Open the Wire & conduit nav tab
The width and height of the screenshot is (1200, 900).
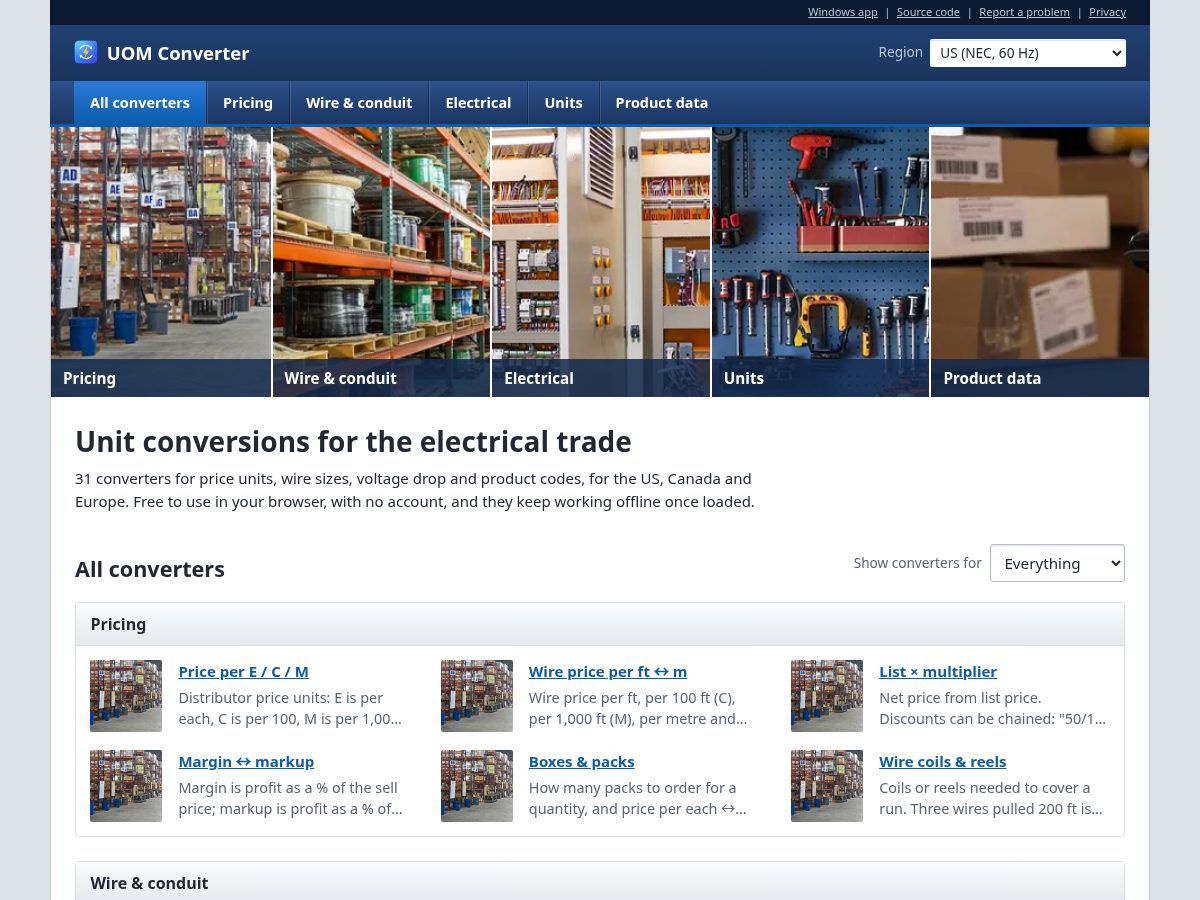[x=359, y=103]
